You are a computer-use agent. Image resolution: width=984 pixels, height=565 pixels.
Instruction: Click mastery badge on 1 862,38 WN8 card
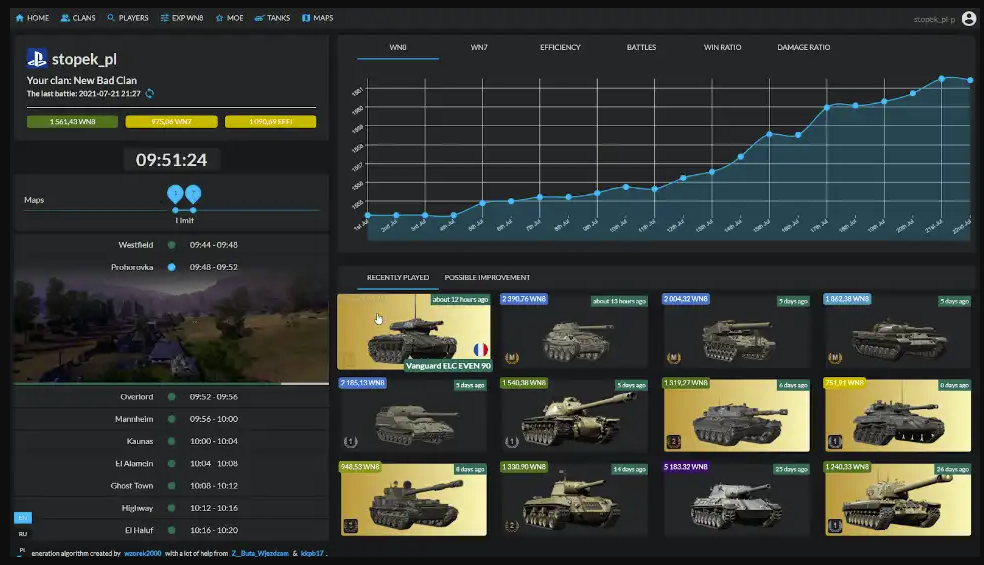tap(835, 358)
